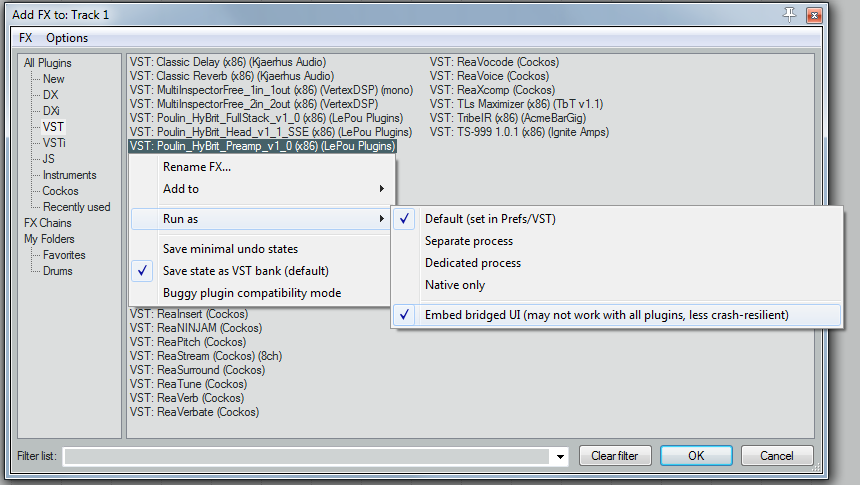This screenshot has width=860, height=485.
Task: Select VST: ReaVocode (Cockos)
Action: (494, 62)
